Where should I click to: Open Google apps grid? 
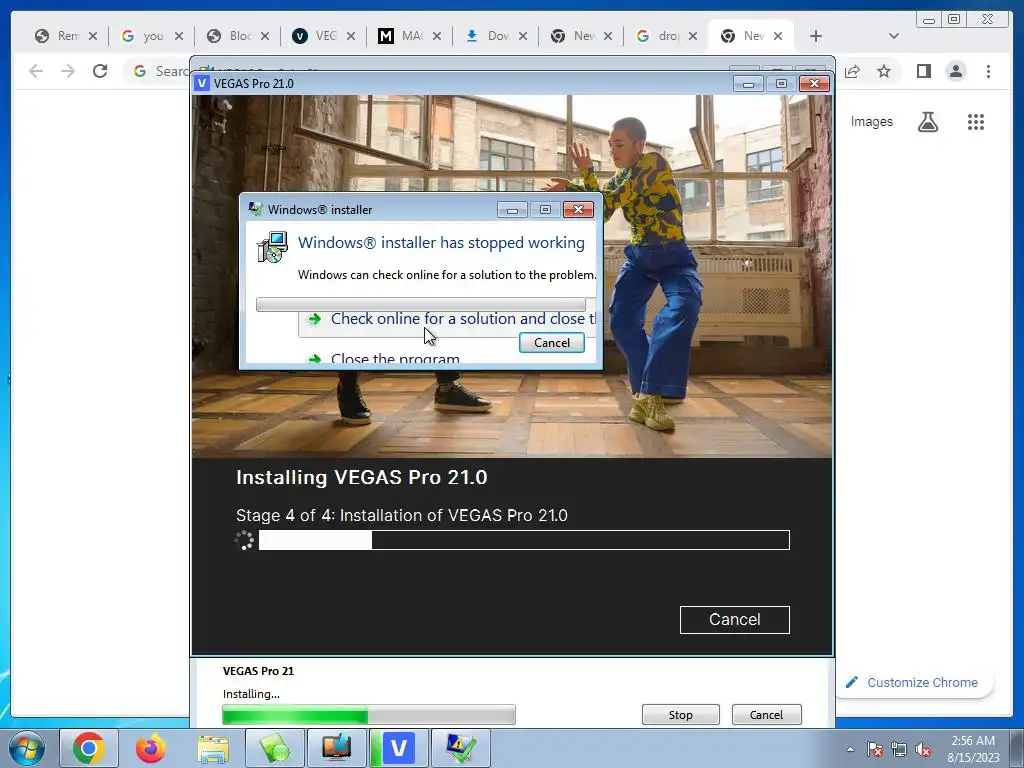pyautogui.click(x=976, y=121)
